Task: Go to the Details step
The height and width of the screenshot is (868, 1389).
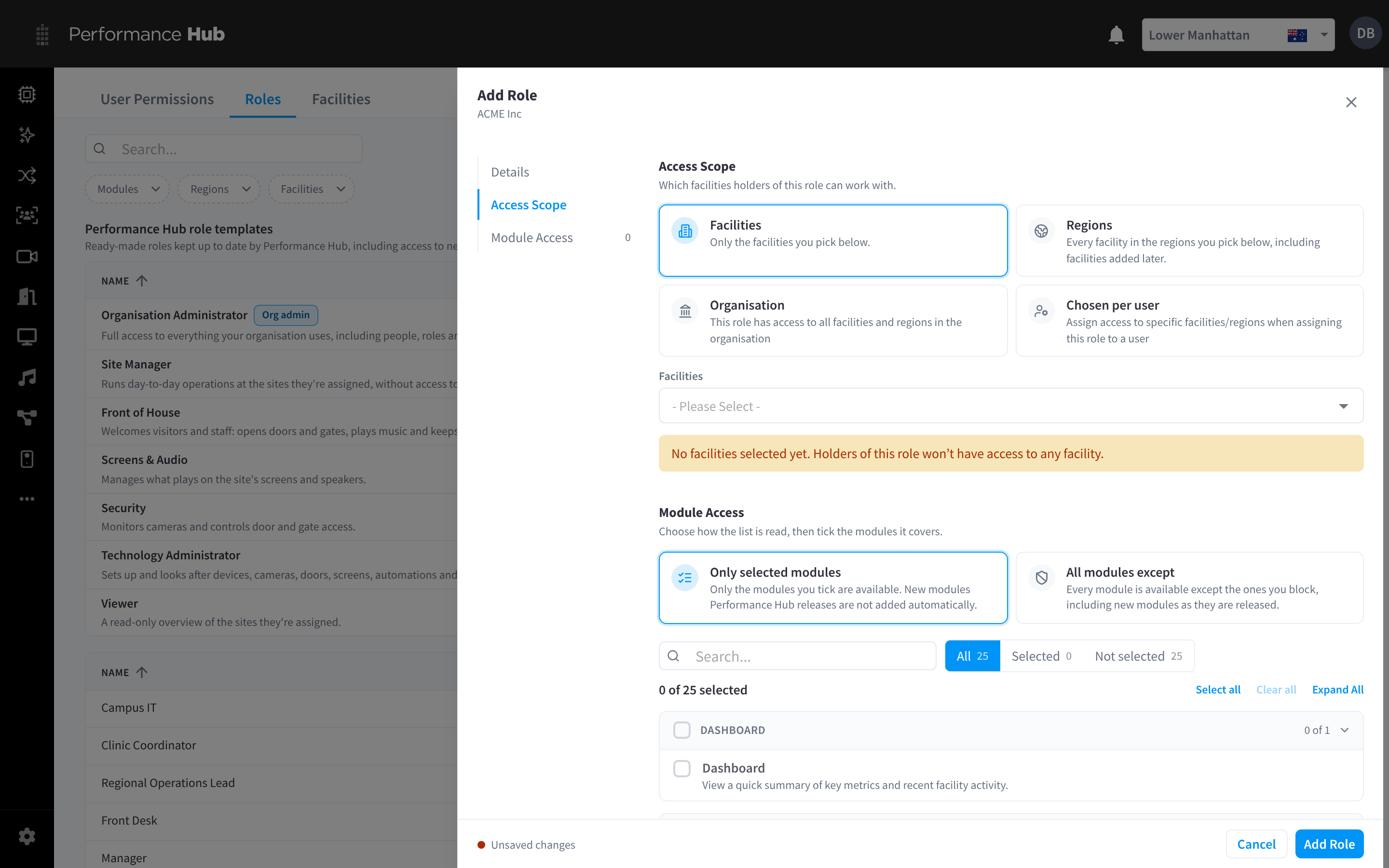Action: tap(510, 172)
